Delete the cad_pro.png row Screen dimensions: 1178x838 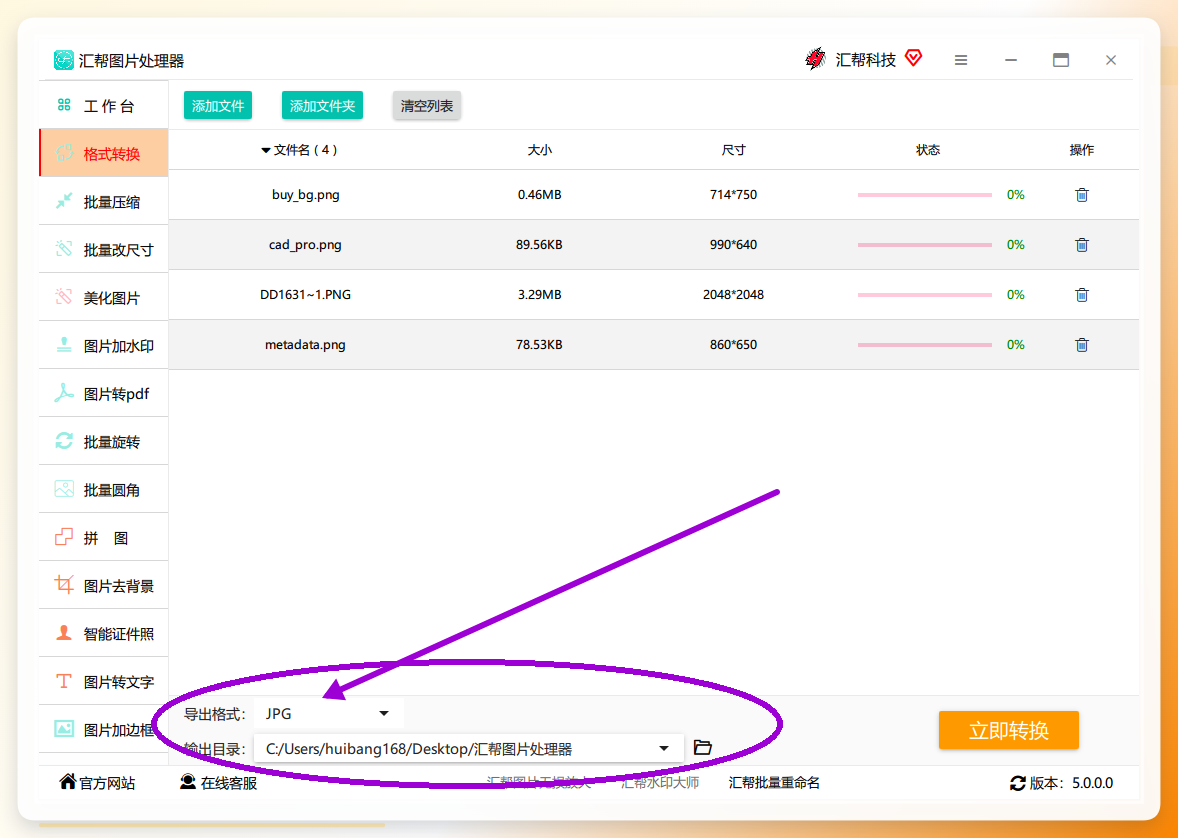coord(1082,244)
